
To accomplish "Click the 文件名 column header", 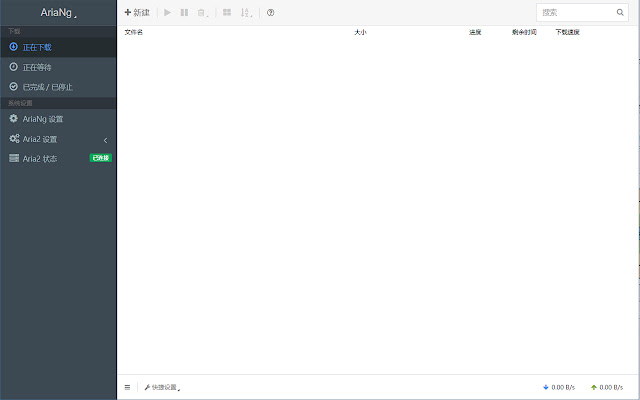I will [x=133, y=32].
